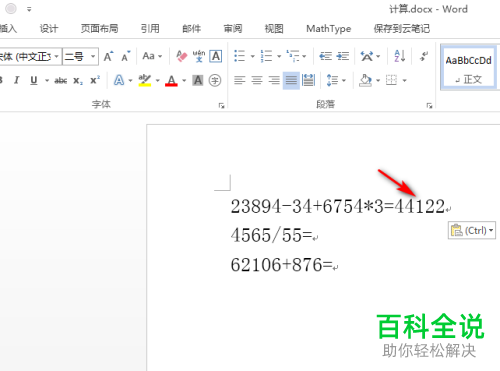Decrease paragraph indent
Screen dimensions: 500x371
[x=325, y=56]
